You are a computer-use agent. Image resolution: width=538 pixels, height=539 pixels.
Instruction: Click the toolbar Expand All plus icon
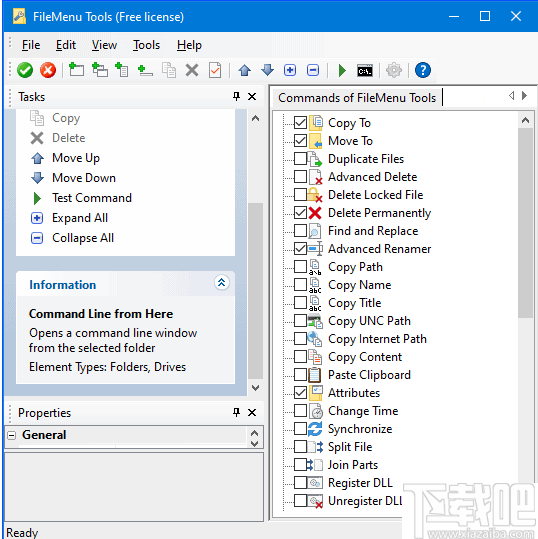290,70
